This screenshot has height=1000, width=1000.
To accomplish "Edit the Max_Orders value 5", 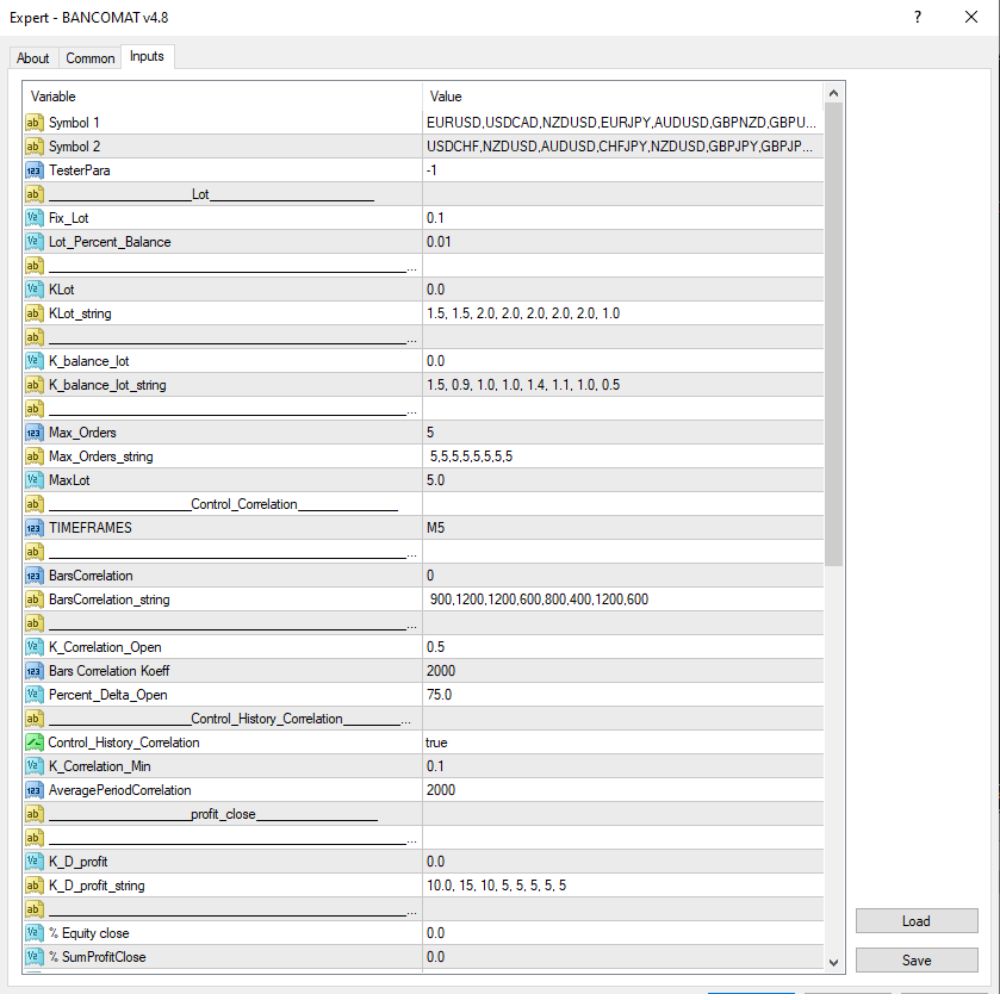I will [x=622, y=432].
